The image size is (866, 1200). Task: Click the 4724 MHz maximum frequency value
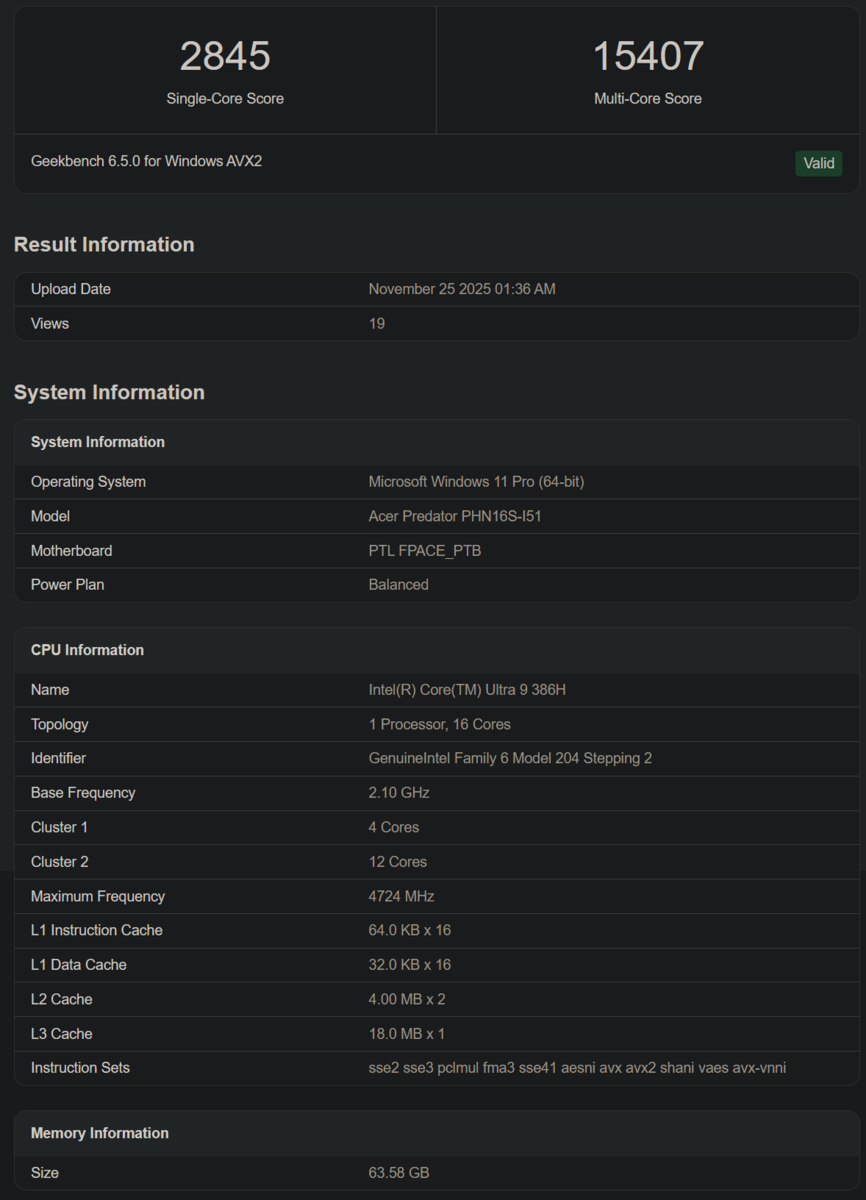(401, 896)
